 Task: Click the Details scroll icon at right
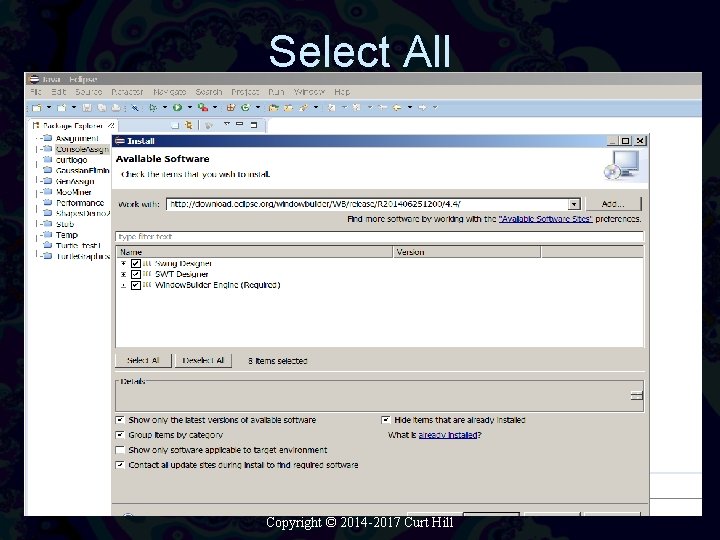(x=636, y=395)
